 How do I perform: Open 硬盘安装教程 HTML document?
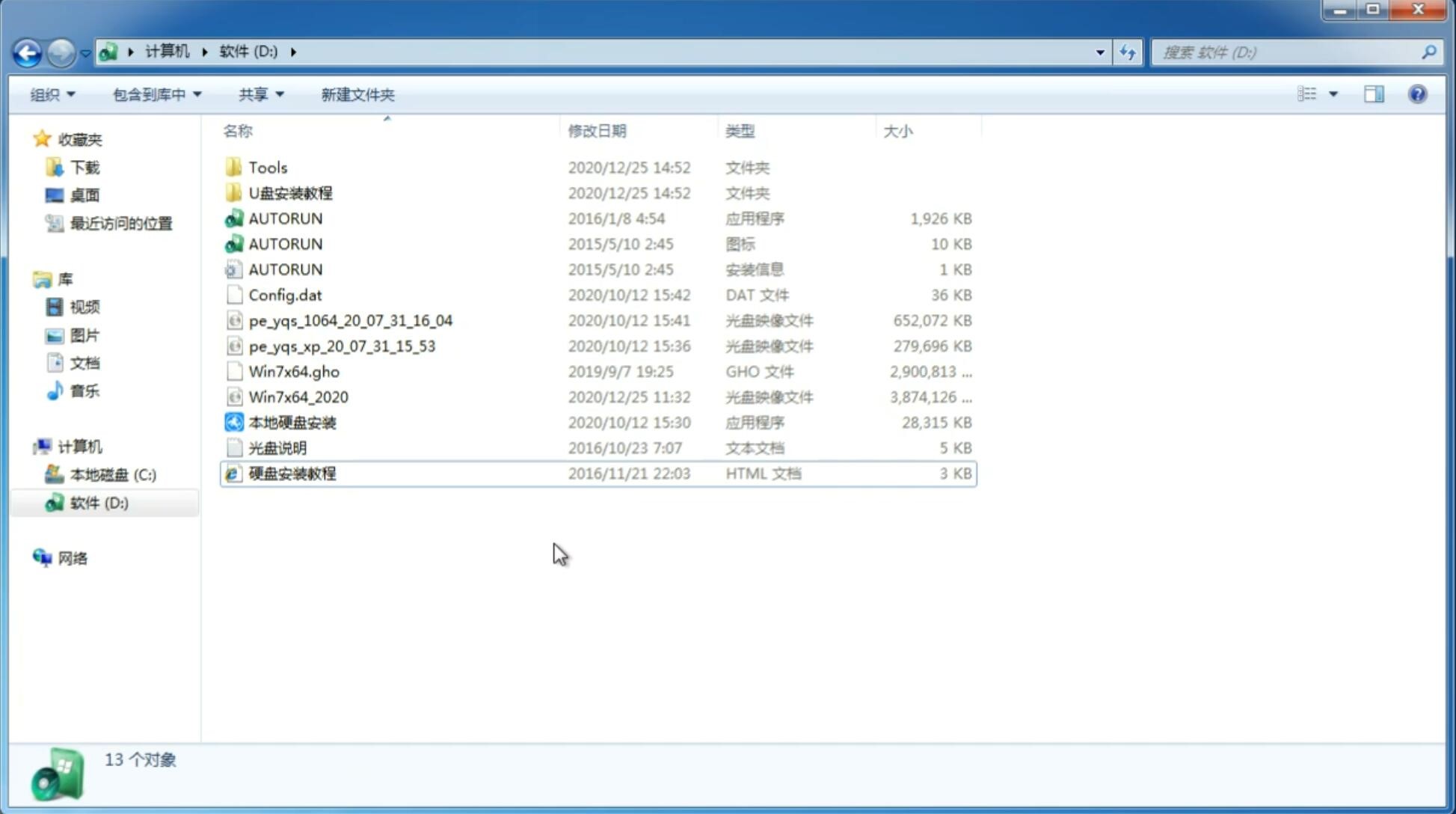(x=291, y=473)
